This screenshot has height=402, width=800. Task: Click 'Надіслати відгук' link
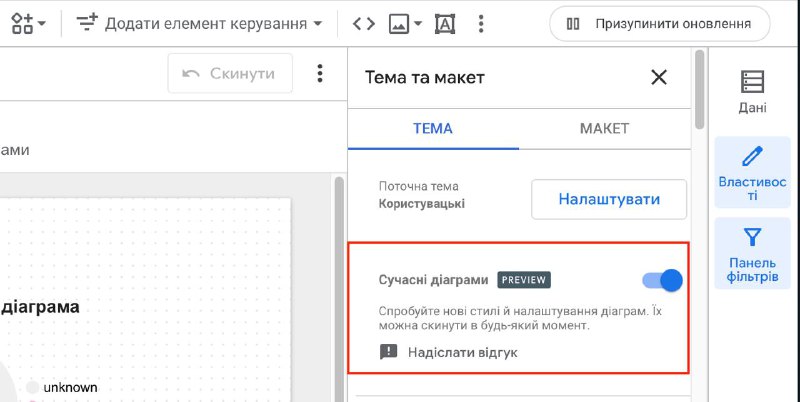click(462, 353)
